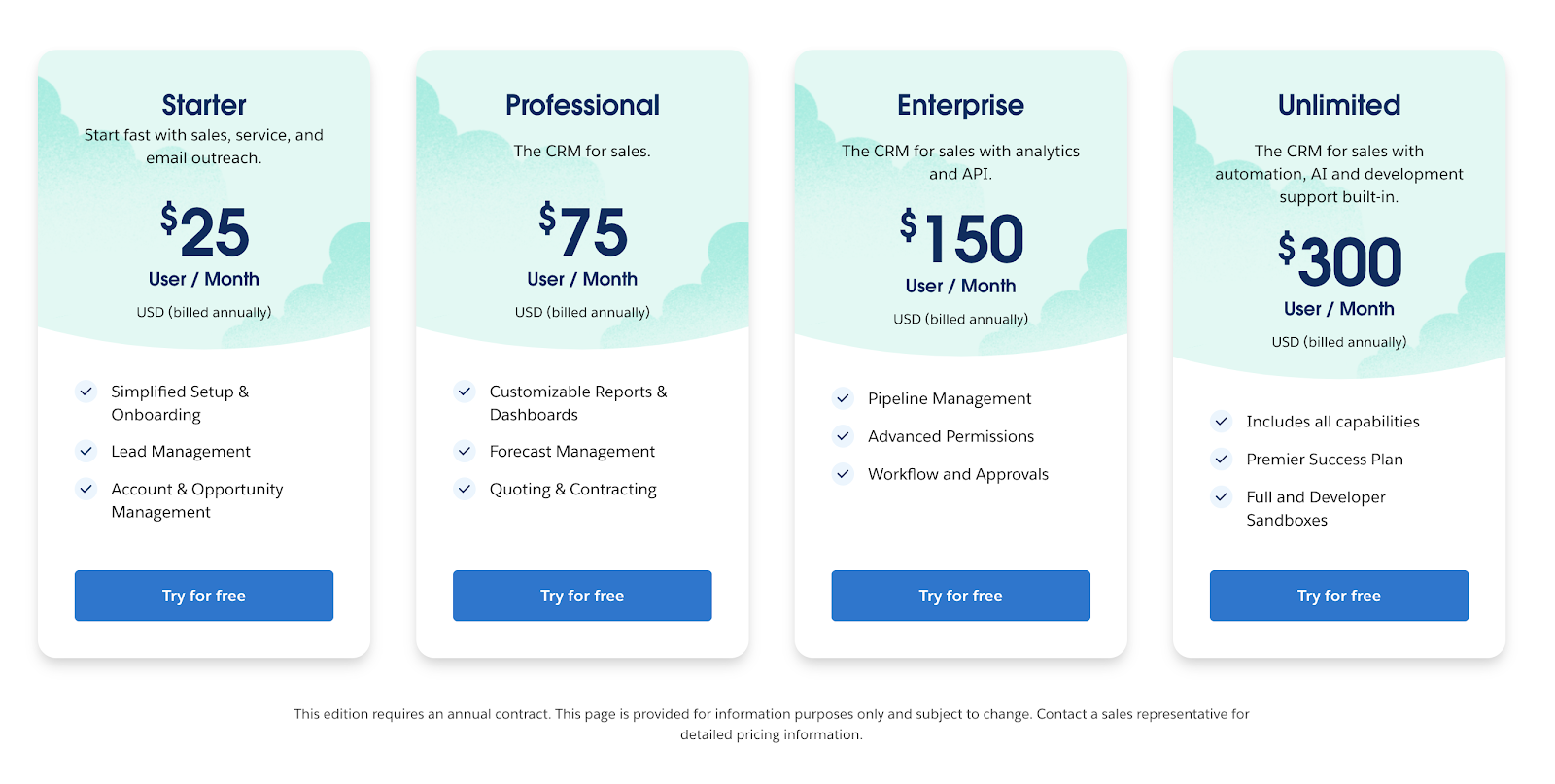The image size is (1555, 784).
Task: Click the checkmark beside Pipeline Management
Action: tap(843, 398)
